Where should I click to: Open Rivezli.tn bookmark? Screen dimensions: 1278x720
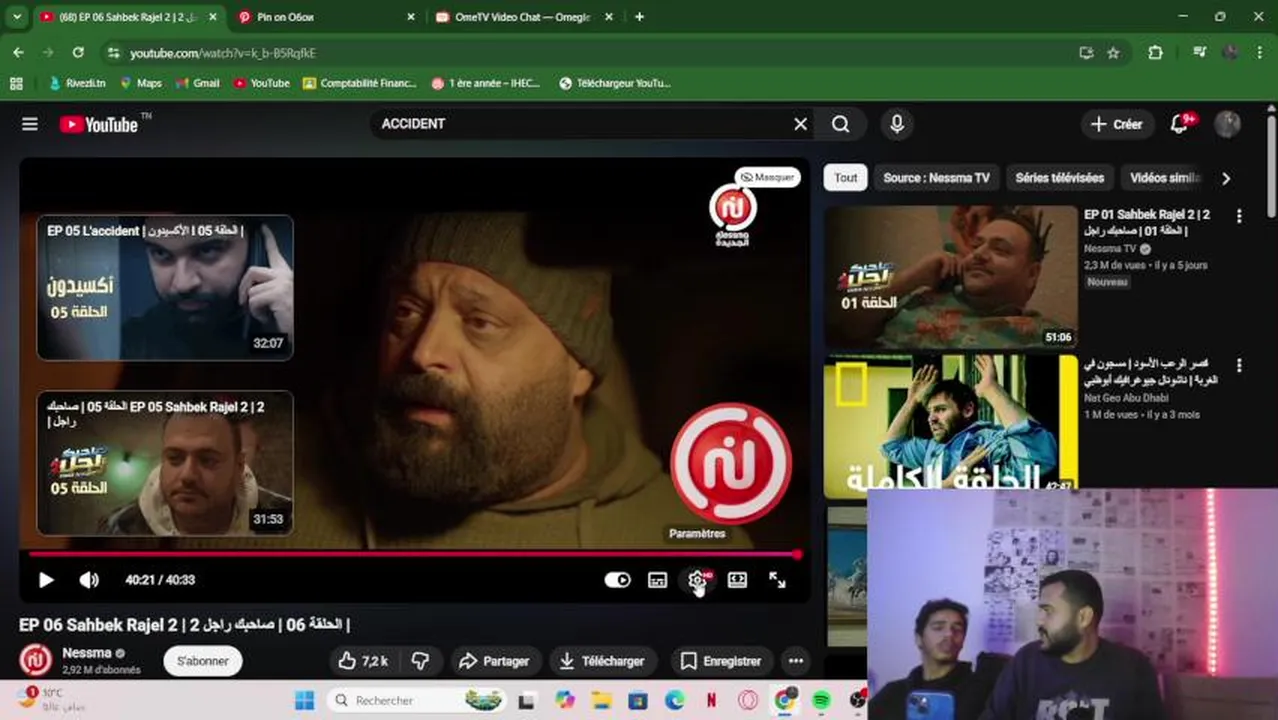click(x=76, y=83)
